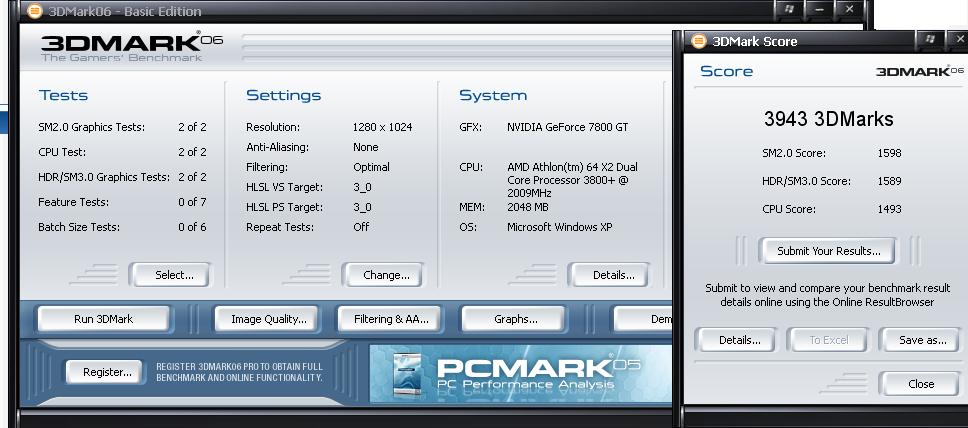The height and width of the screenshot is (428, 968).
Task: Click the Score heading in Score window
Action: tap(726, 71)
